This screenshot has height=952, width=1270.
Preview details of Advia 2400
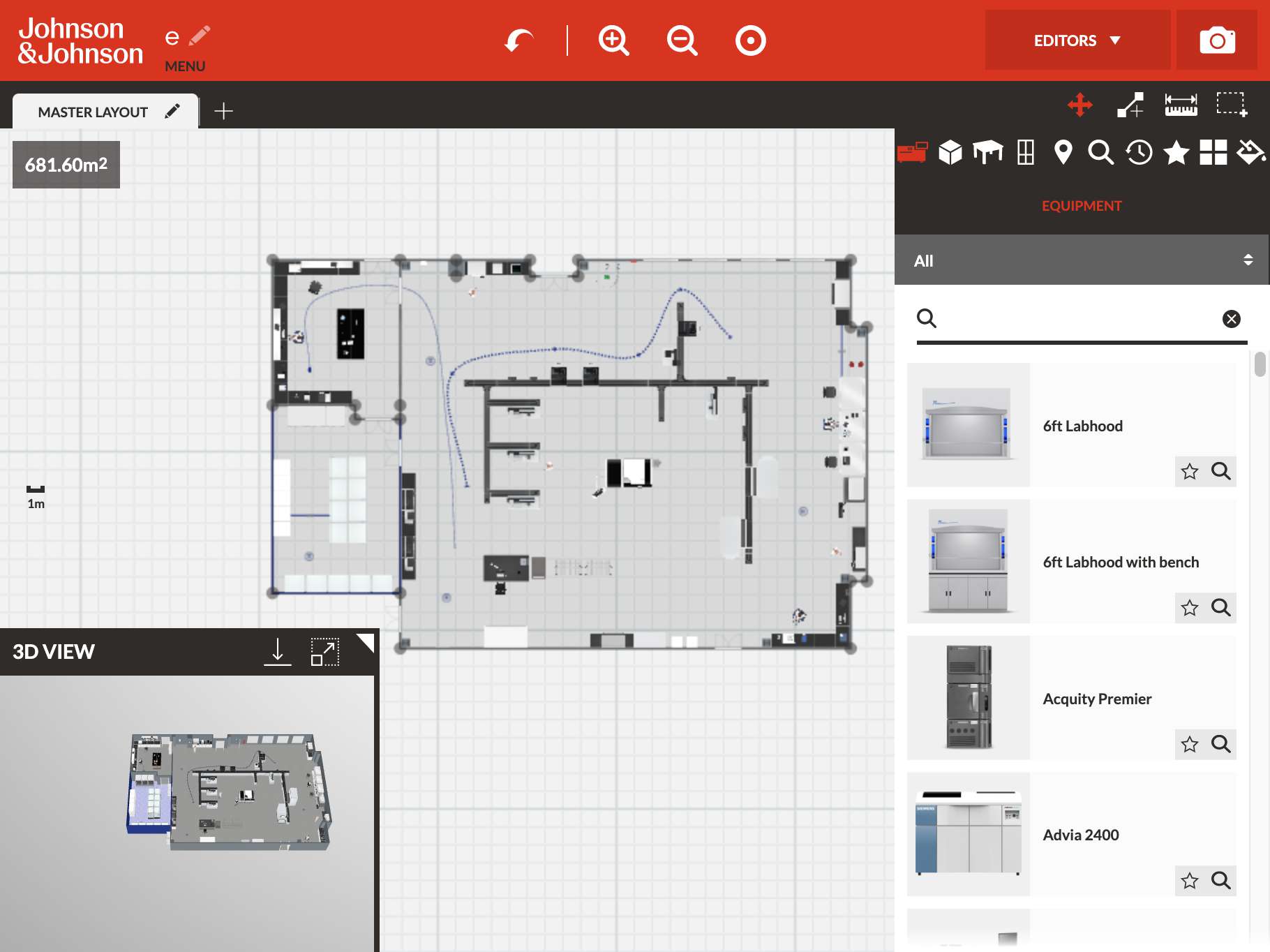pyautogui.click(x=1221, y=881)
